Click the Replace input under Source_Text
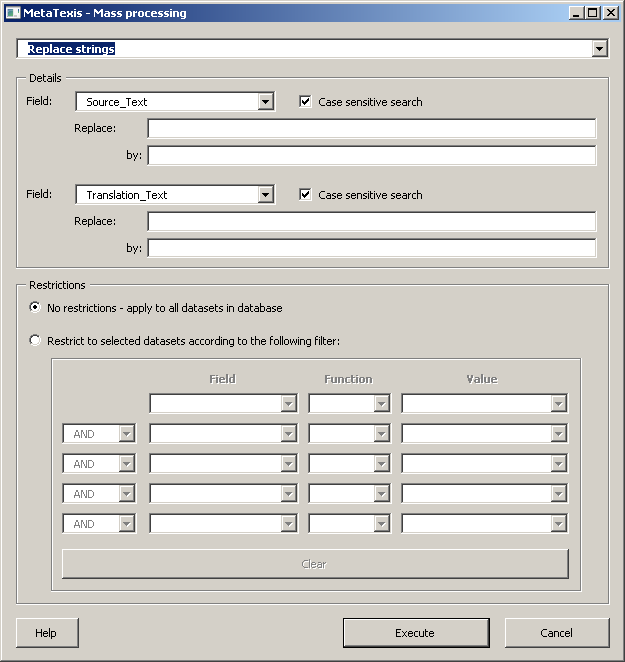Image resolution: width=625 pixels, height=662 pixels. pyautogui.click(x=372, y=128)
